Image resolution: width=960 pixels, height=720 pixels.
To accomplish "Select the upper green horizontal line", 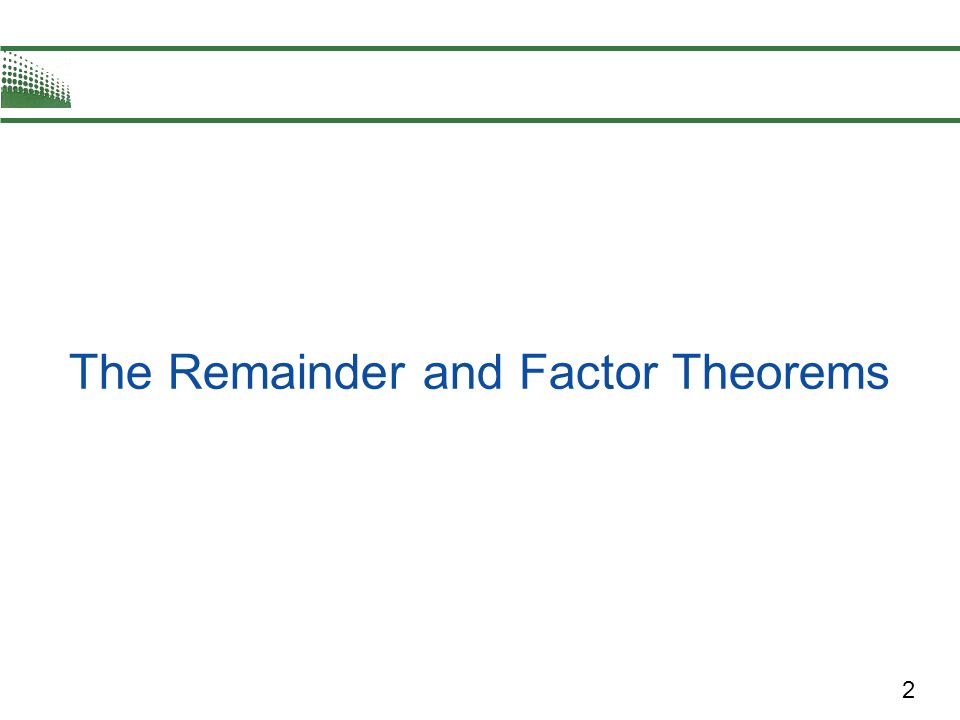I will pyautogui.click(x=480, y=48).
